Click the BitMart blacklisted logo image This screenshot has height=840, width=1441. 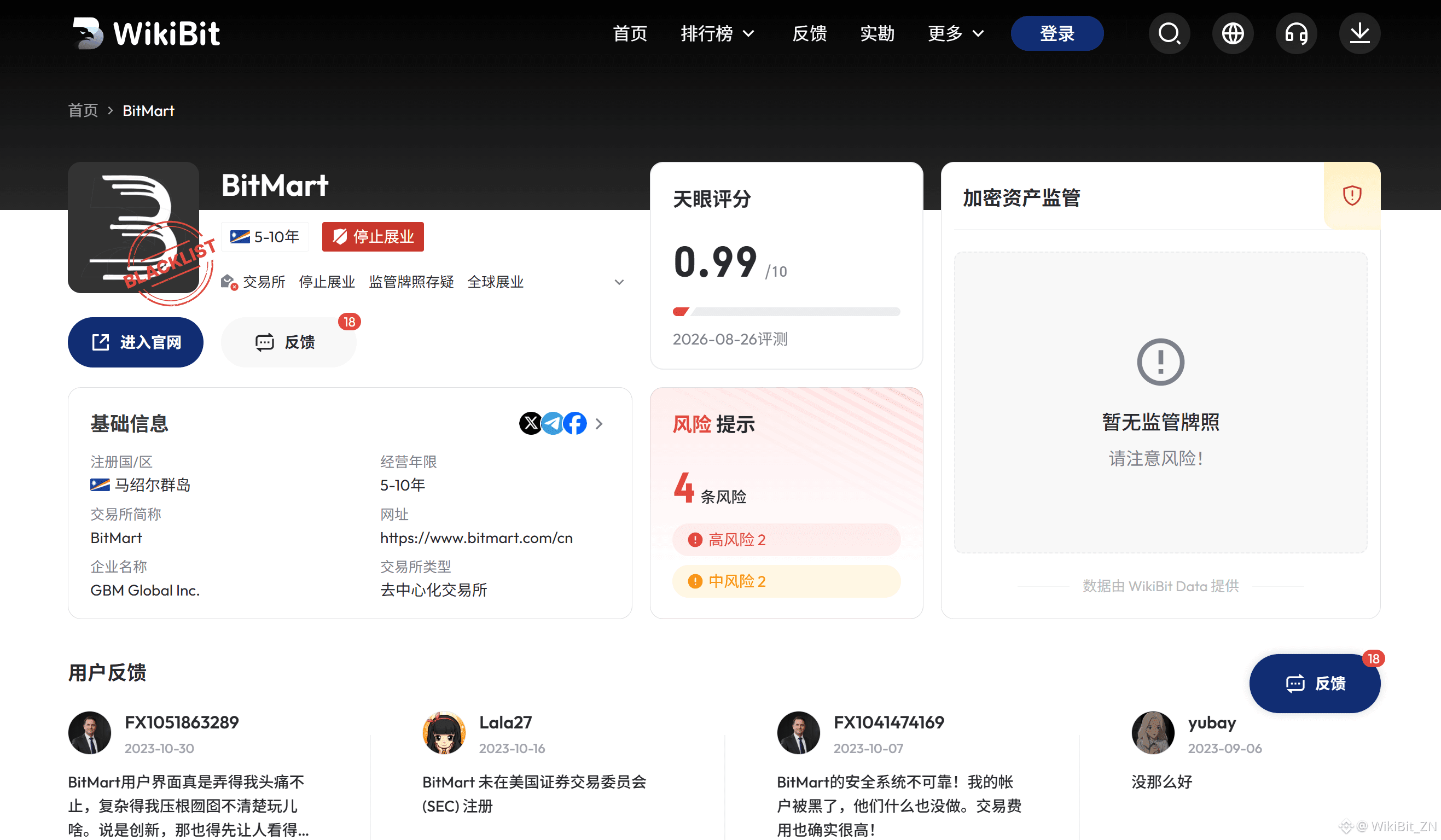(x=134, y=227)
